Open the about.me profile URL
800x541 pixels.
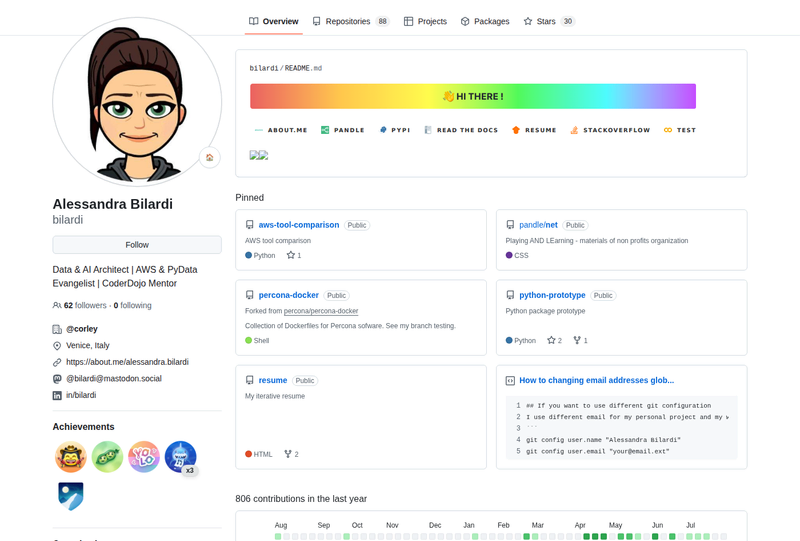[127, 362]
